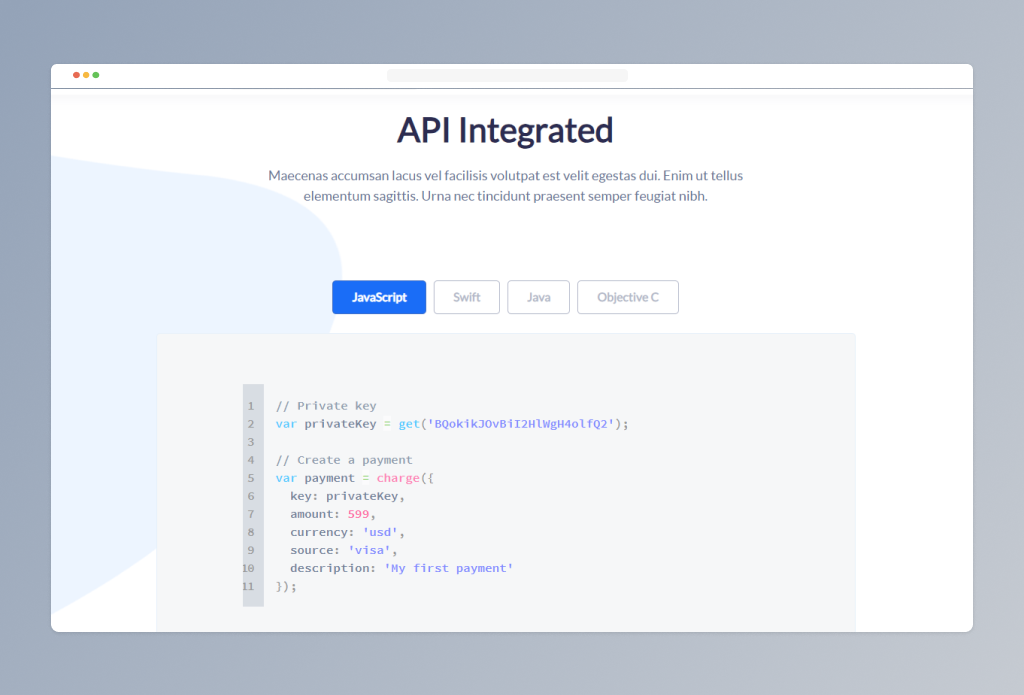Open the Java code tab
The image size is (1024, 695).
(538, 297)
